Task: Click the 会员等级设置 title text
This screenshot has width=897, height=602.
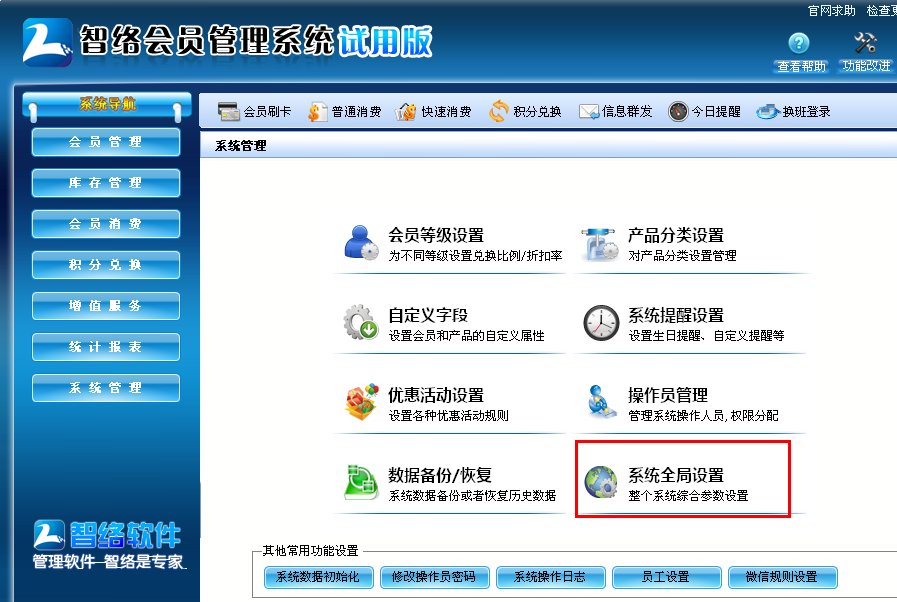Action: pos(436,235)
